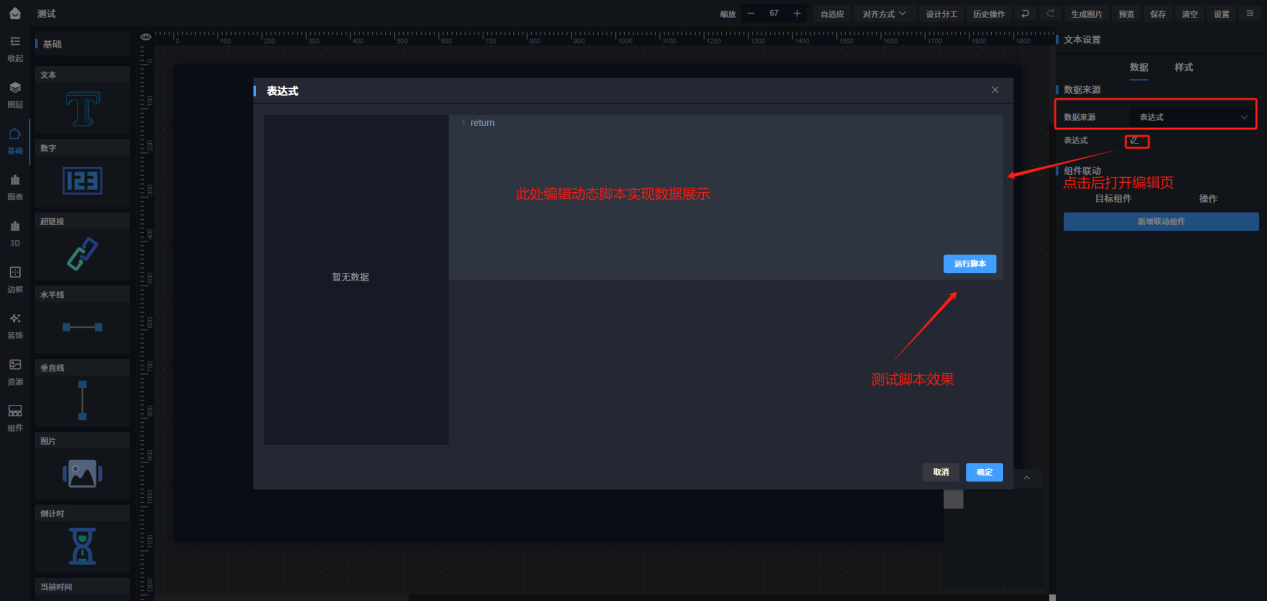Select the 基础 category in sidebar
Screen dimensions: 1267x601
[x=15, y=140]
